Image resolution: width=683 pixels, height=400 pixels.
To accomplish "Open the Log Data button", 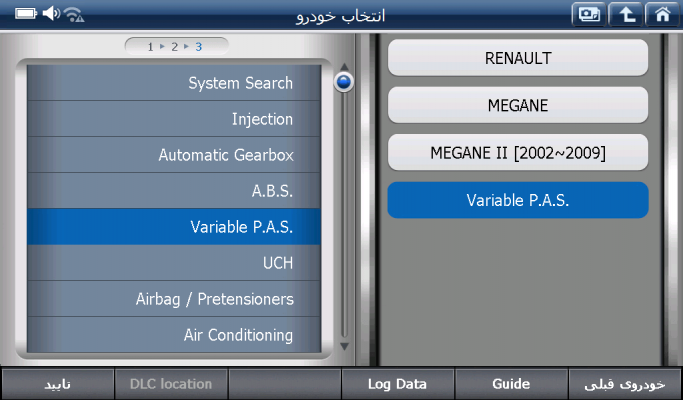I will [x=397, y=384].
